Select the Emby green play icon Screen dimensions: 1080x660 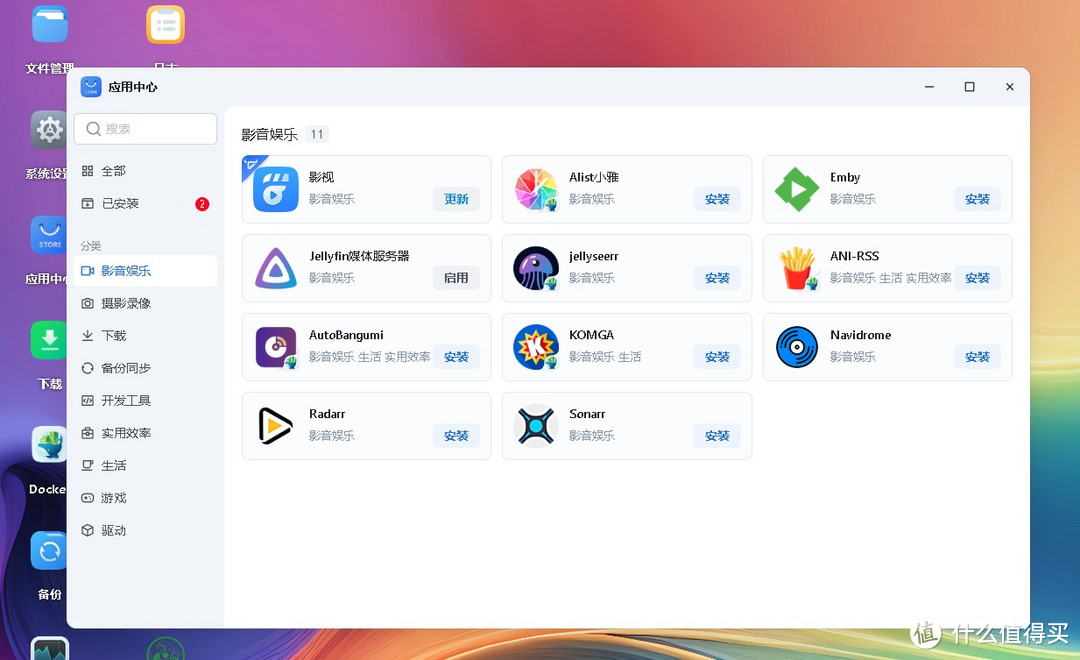tap(797, 189)
